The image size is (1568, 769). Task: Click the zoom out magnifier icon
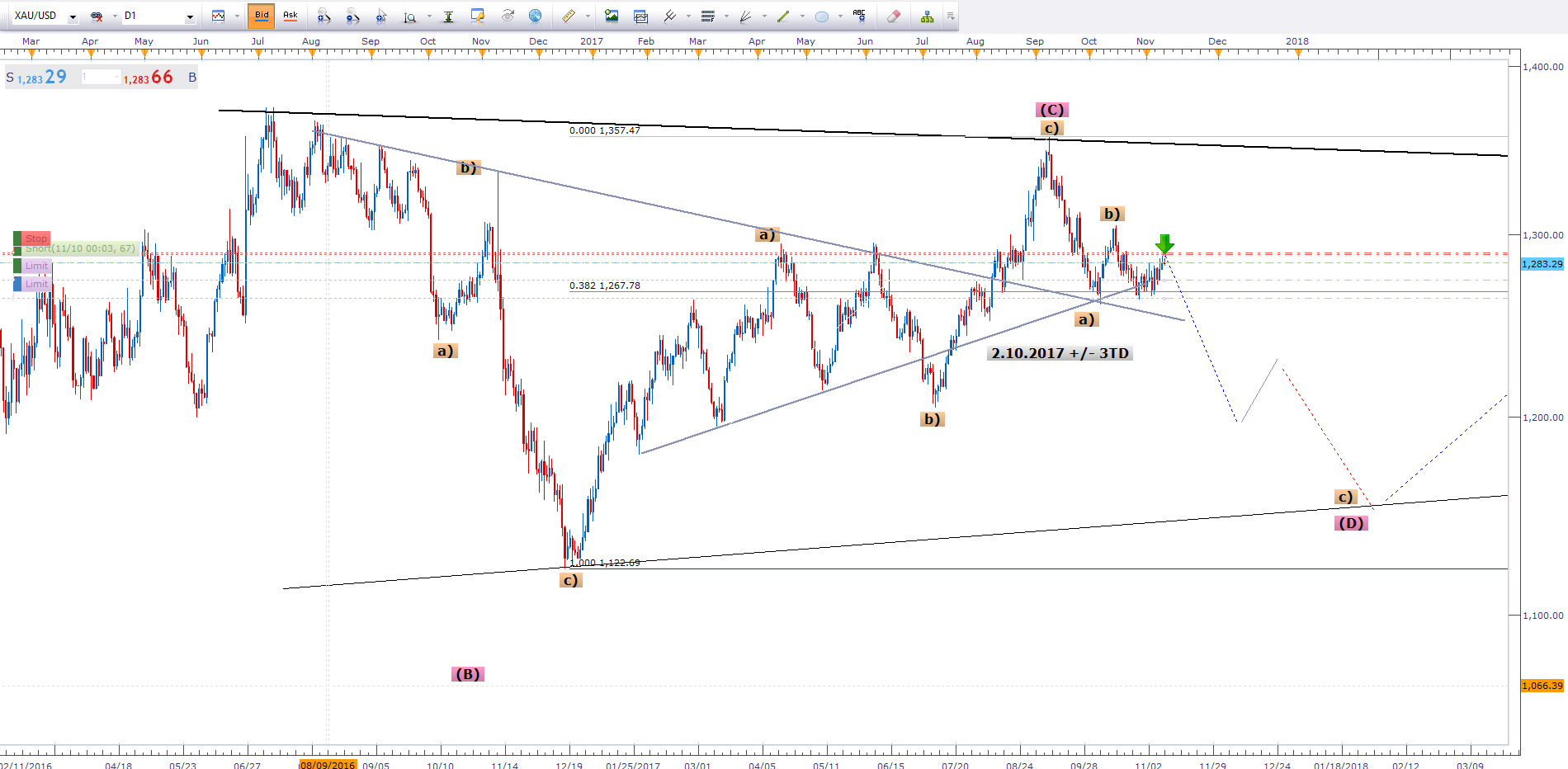click(x=352, y=16)
